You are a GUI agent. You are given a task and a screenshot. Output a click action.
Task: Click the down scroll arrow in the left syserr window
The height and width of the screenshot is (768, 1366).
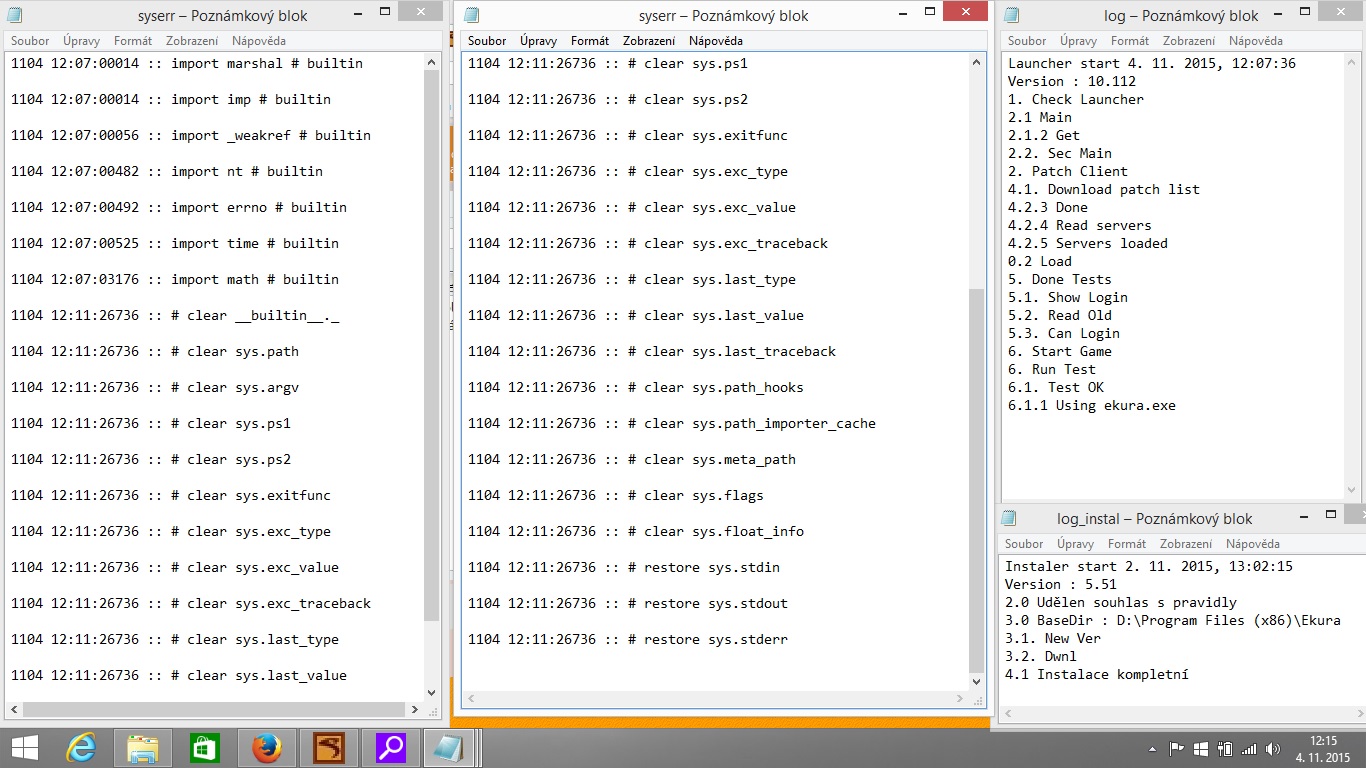point(432,692)
